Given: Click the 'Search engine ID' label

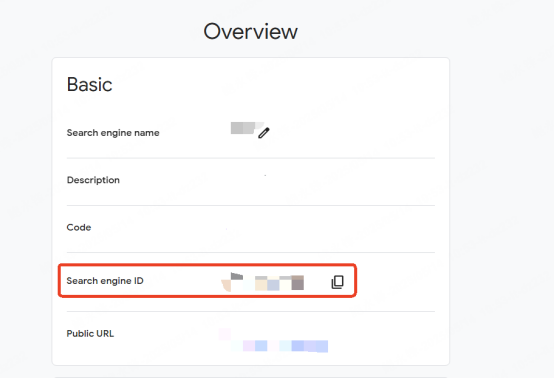Looking at the screenshot, I should (x=105, y=281).
